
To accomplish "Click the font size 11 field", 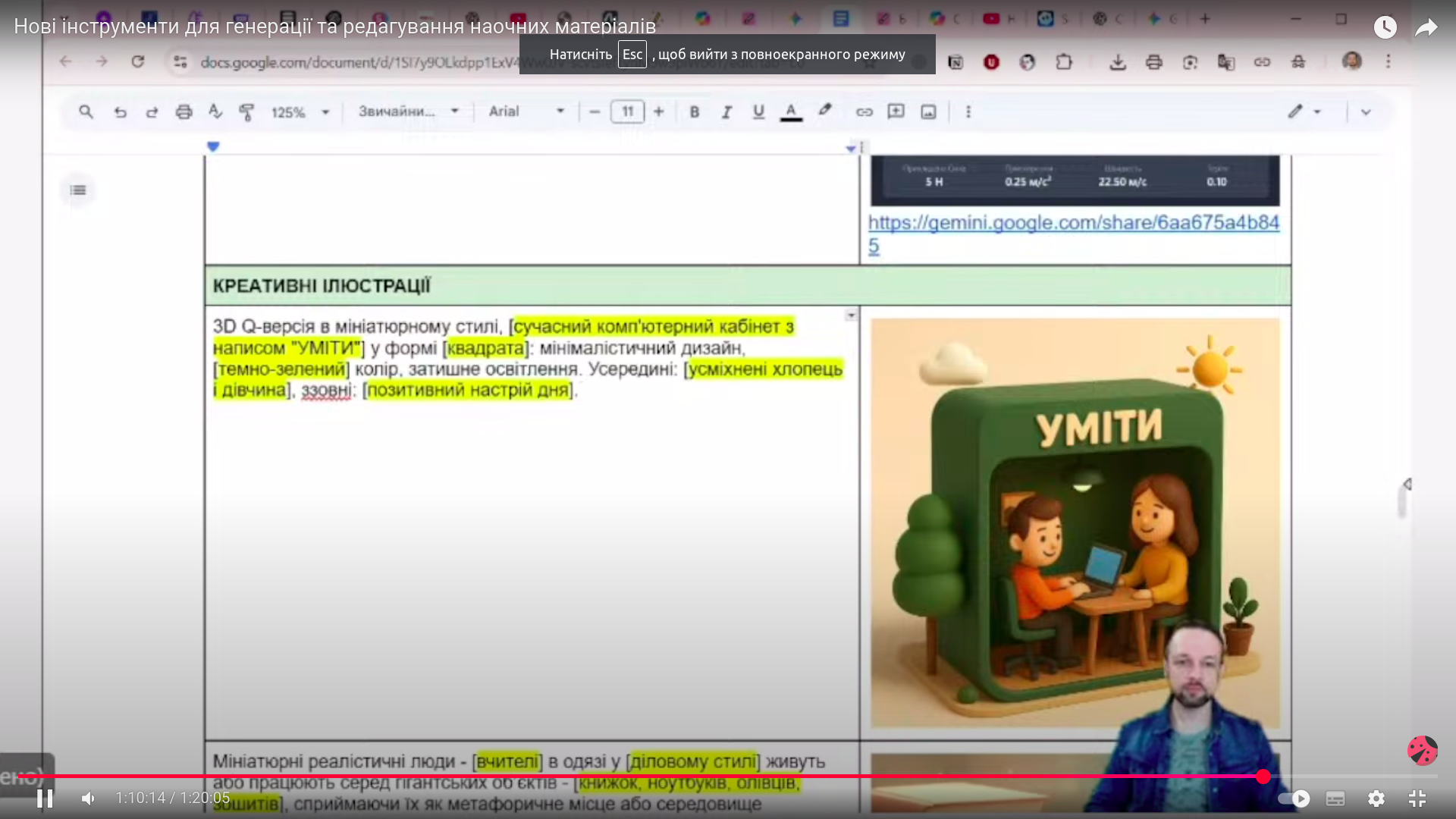I will (x=627, y=112).
